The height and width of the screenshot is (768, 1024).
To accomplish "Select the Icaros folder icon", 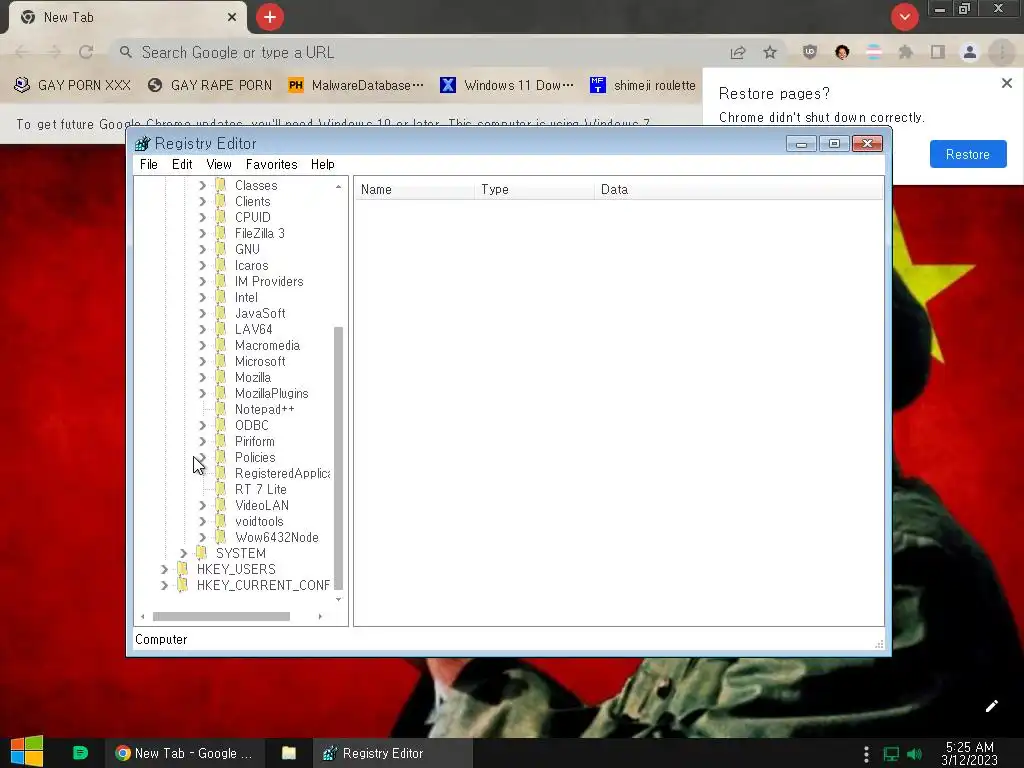I will [x=221, y=265].
